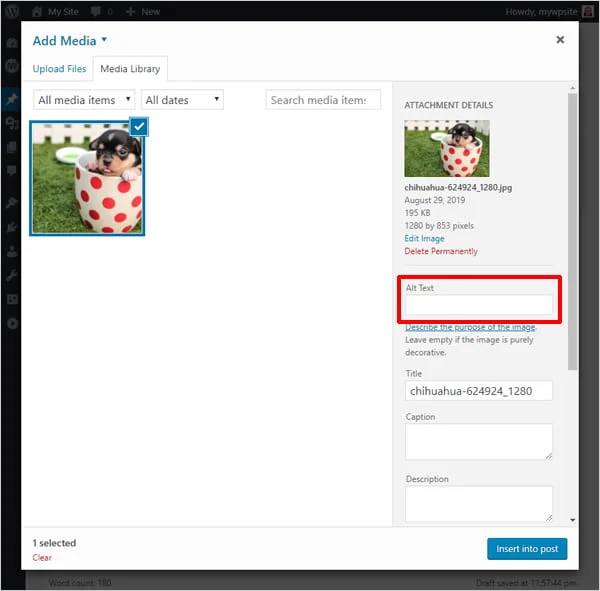Click the Insert into post button

pyautogui.click(x=527, y=549)
